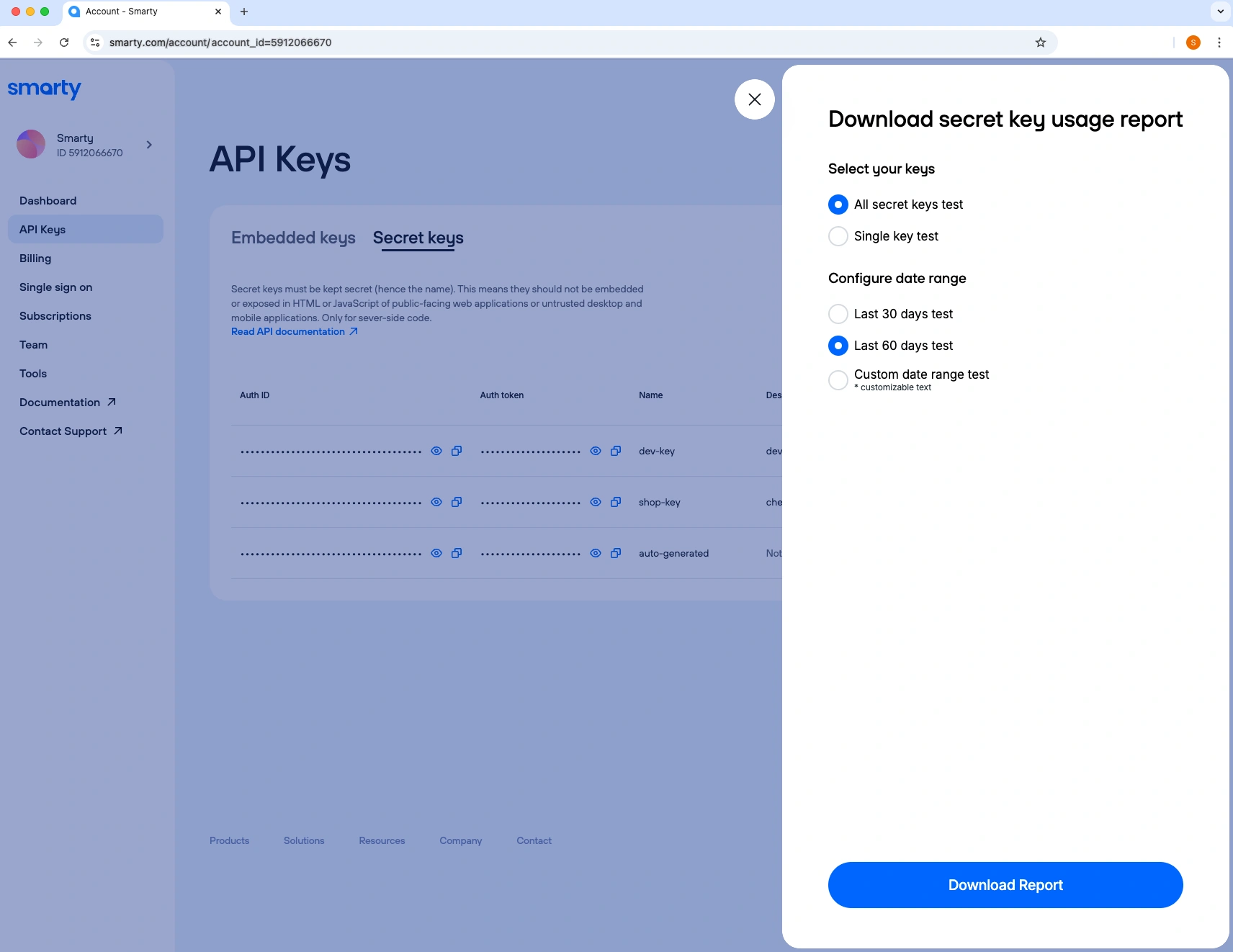The image size is (1233, 952).
Task: Expand the Smarty account details chevron
Action: click(x=148, y=145)
